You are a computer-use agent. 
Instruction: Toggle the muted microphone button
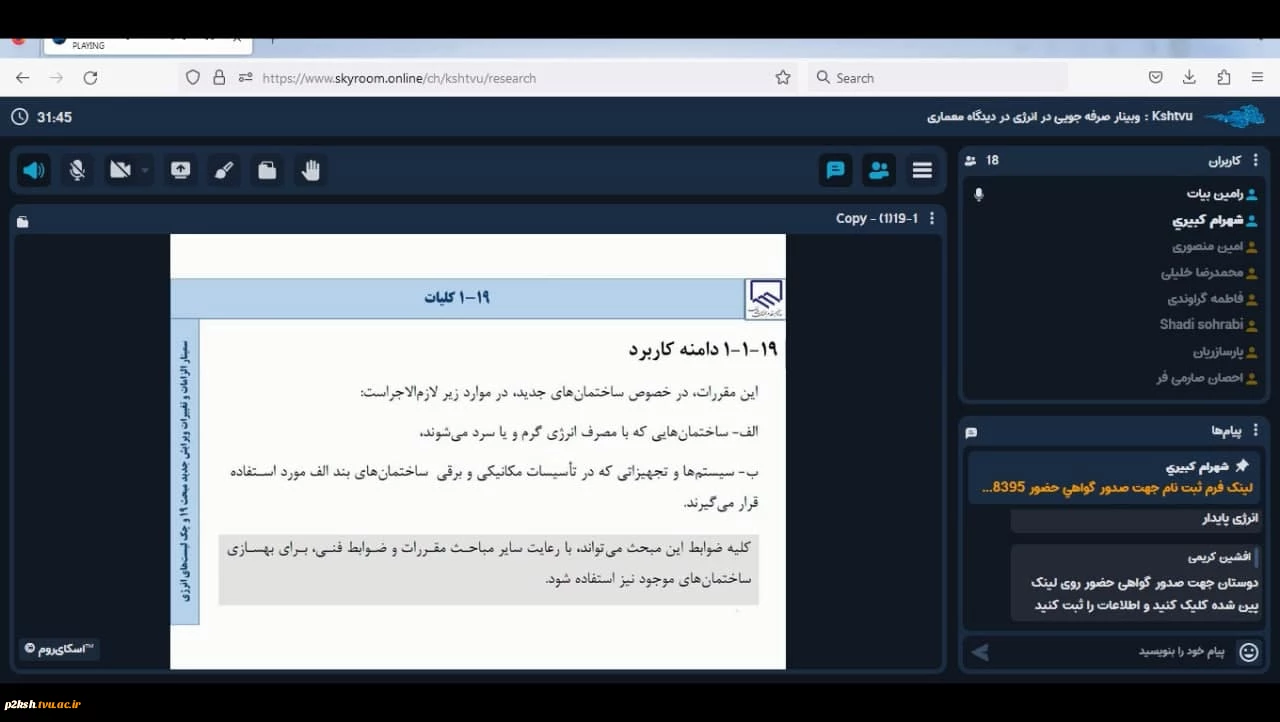tap(77, 170)
